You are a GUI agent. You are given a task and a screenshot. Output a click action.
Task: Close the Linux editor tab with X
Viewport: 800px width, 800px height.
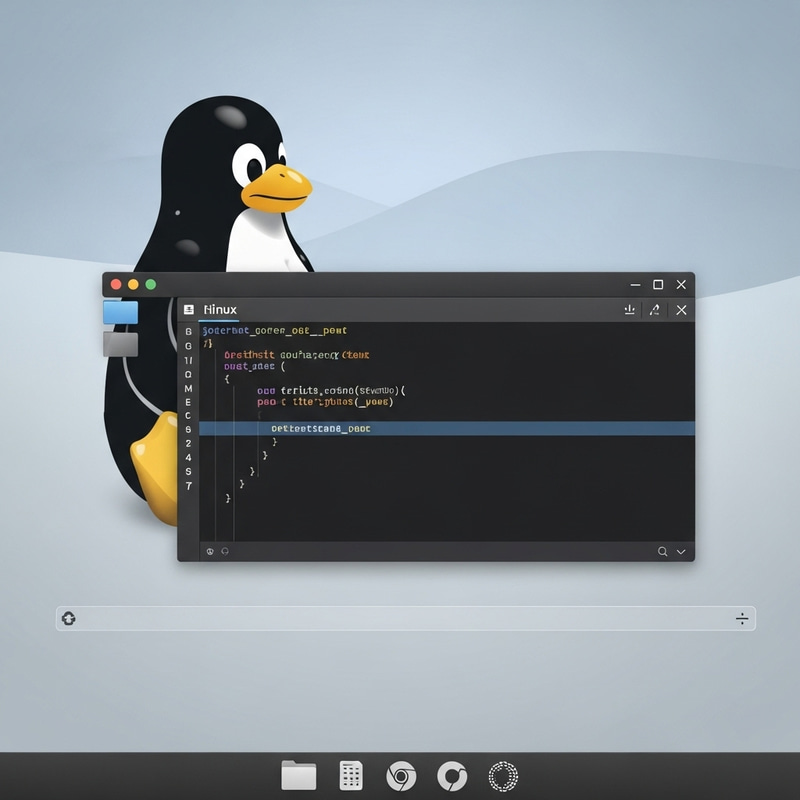(681, 310)
